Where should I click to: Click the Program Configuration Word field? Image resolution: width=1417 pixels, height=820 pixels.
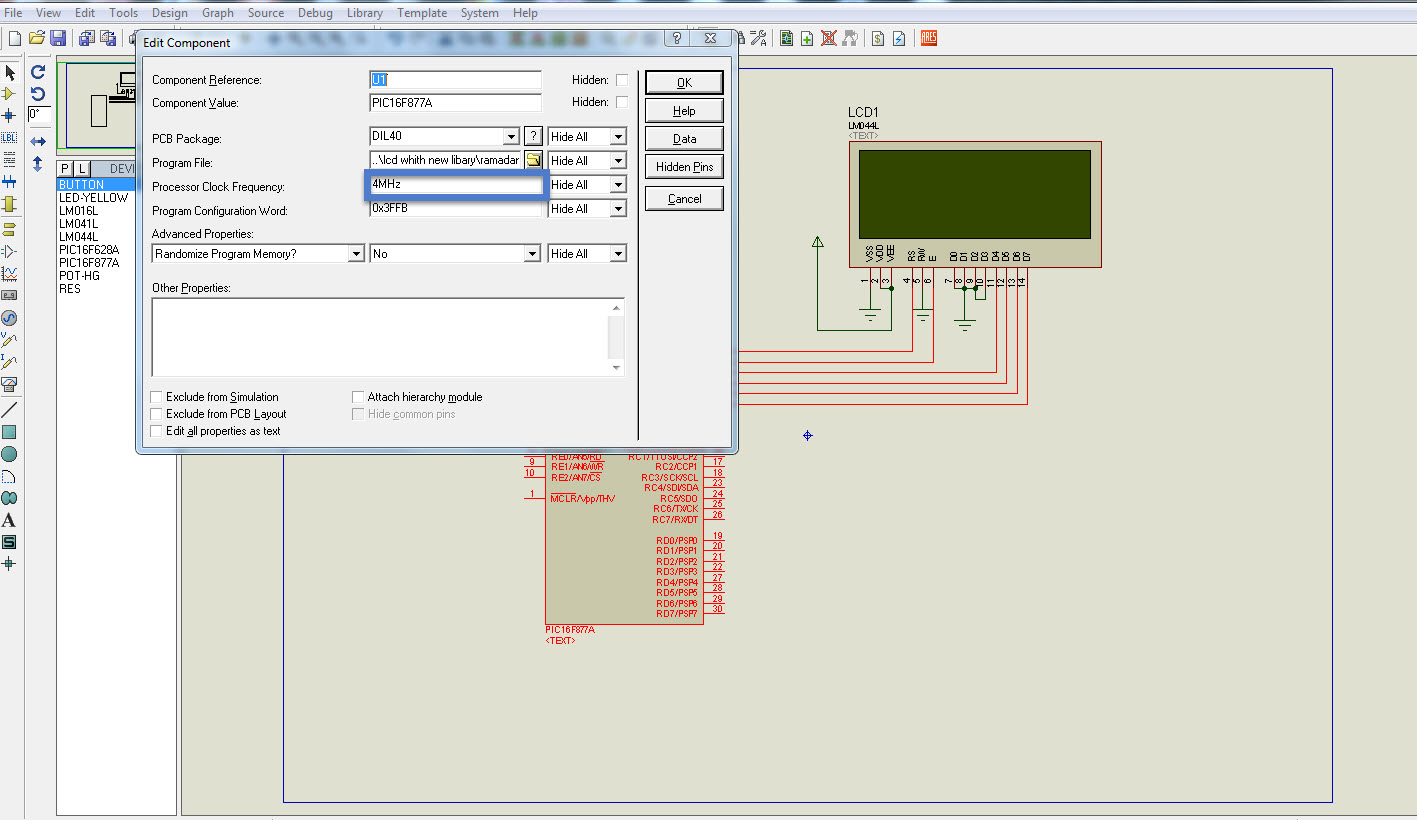pos(455,209)
